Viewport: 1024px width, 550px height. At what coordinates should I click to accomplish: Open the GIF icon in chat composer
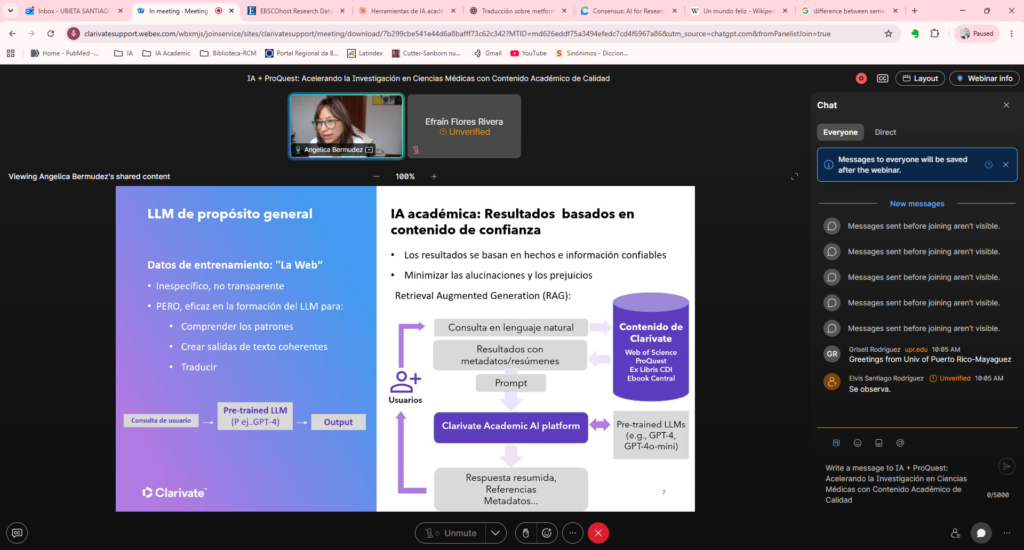point(879,443)
